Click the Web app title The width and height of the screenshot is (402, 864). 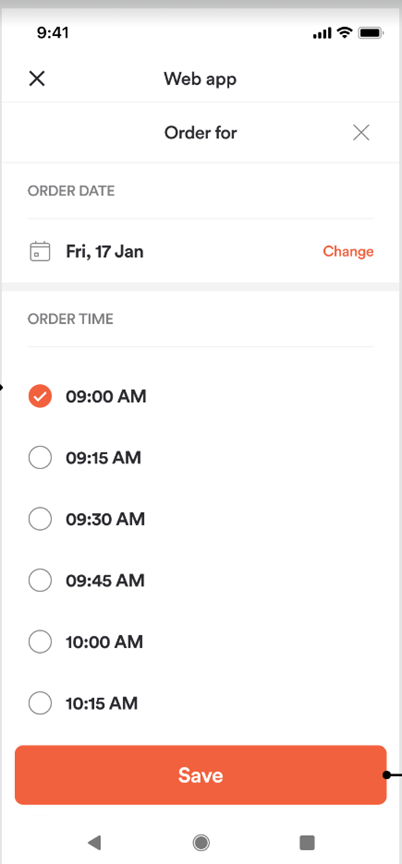click(x=200, y=79)
